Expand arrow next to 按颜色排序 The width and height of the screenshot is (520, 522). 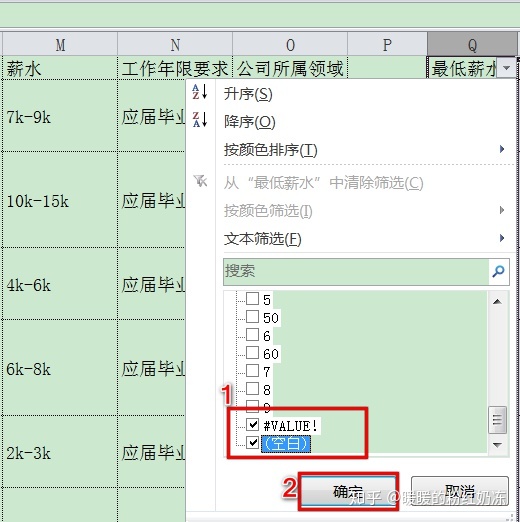click(x=502, y=149)
